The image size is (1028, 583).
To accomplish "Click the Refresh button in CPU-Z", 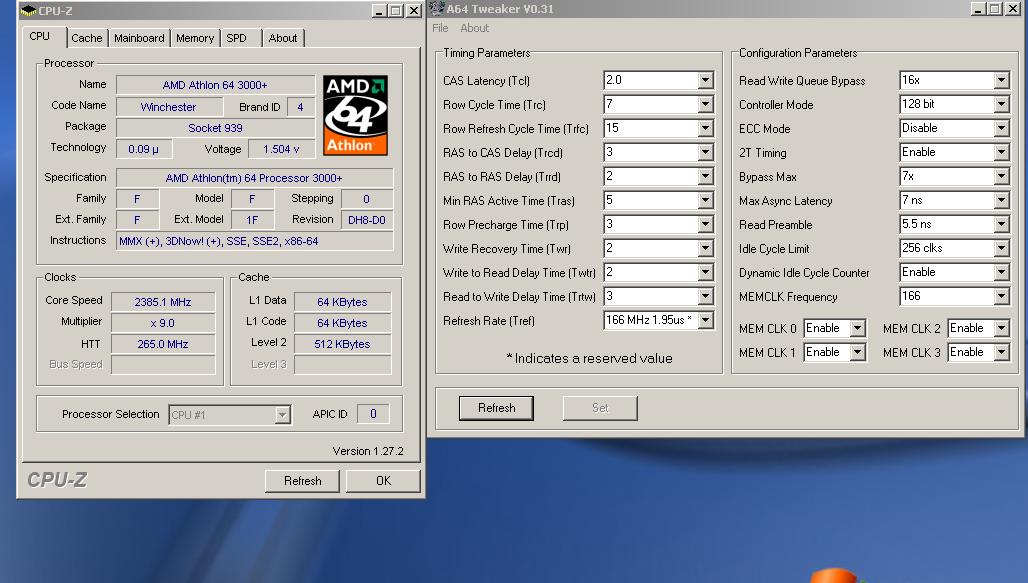I will click(x=302, y=481).
